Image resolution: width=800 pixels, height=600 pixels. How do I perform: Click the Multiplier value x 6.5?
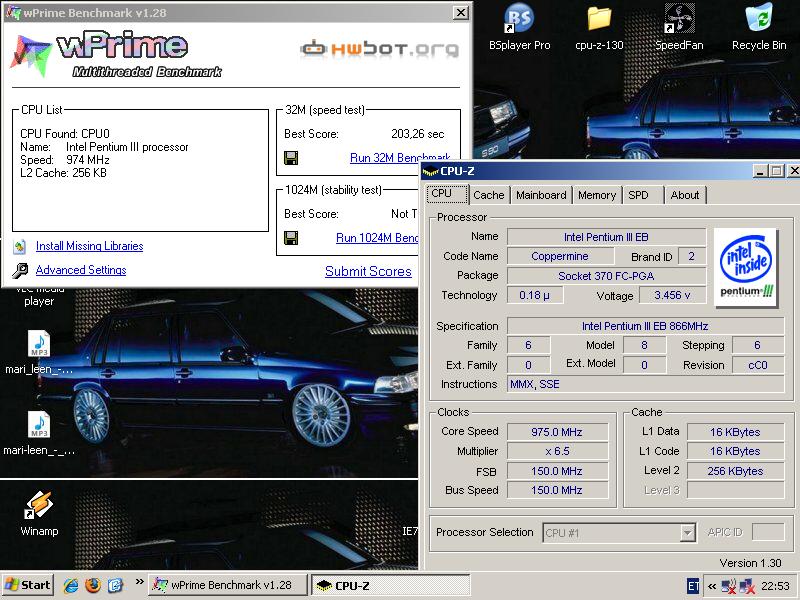tap(557, 451)
